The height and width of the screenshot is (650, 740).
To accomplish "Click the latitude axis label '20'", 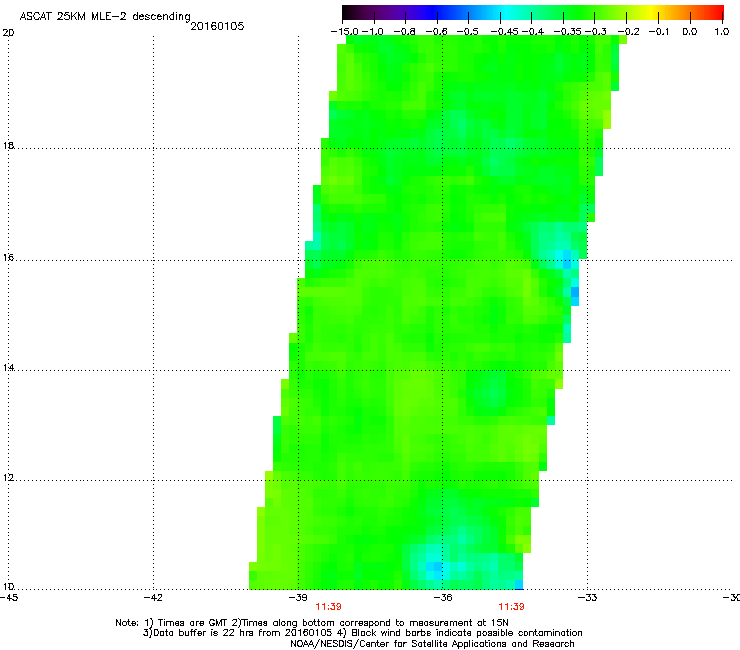I will pos(8,33).
